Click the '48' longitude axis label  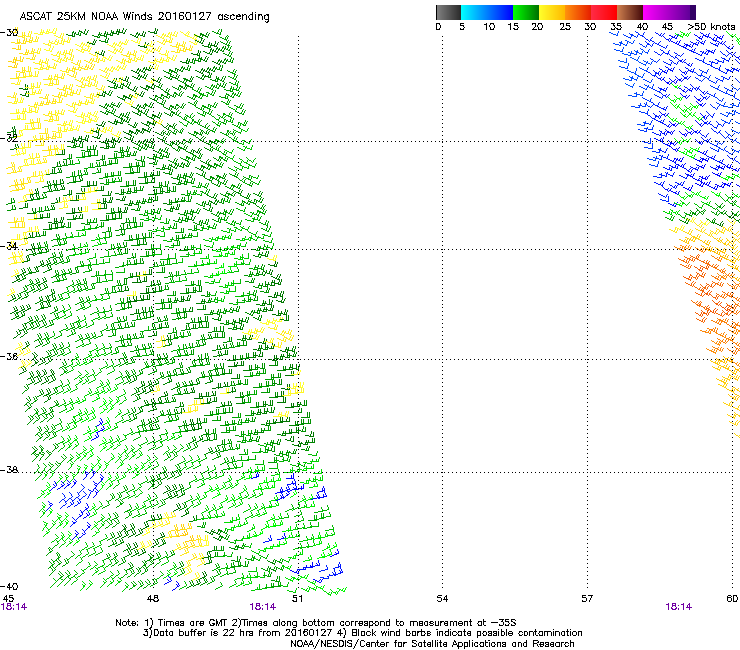153,599
